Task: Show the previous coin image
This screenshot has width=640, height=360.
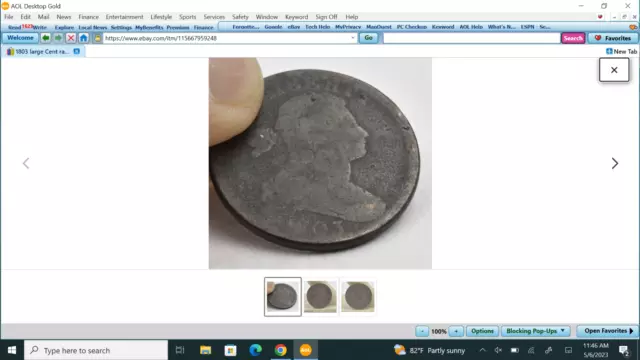Action: (26, 163)
